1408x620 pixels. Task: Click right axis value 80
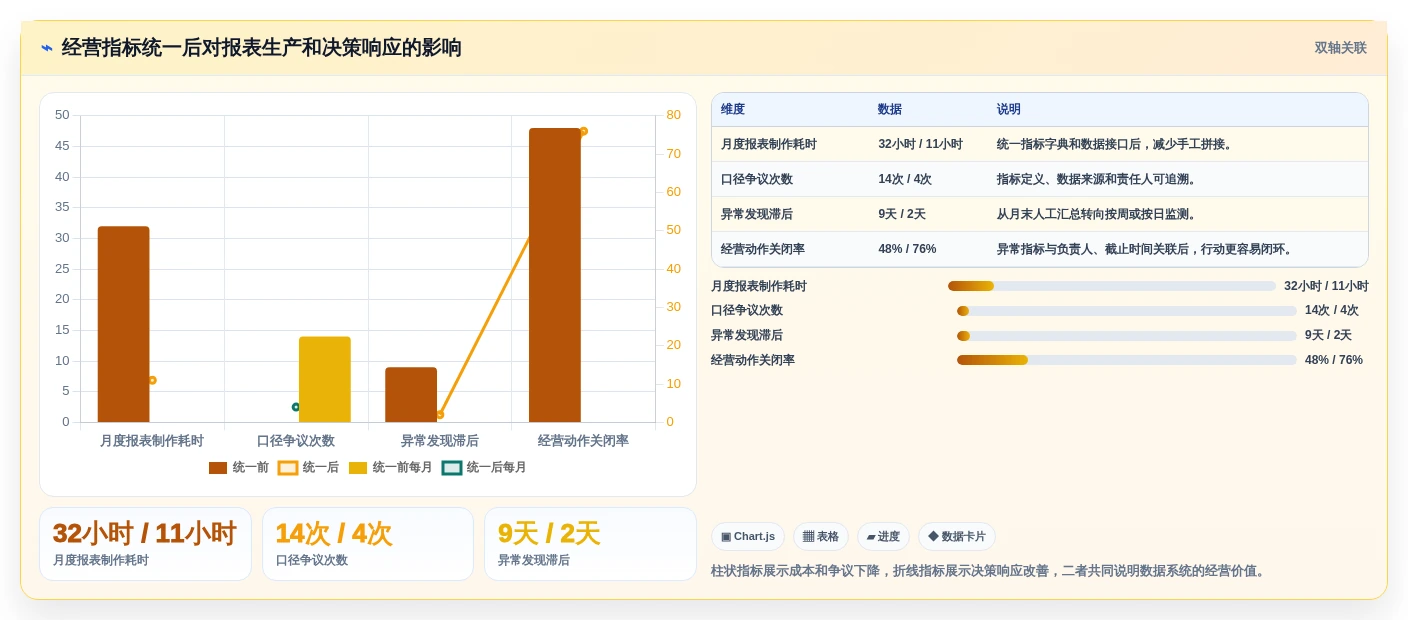click(x=673, y=115)
